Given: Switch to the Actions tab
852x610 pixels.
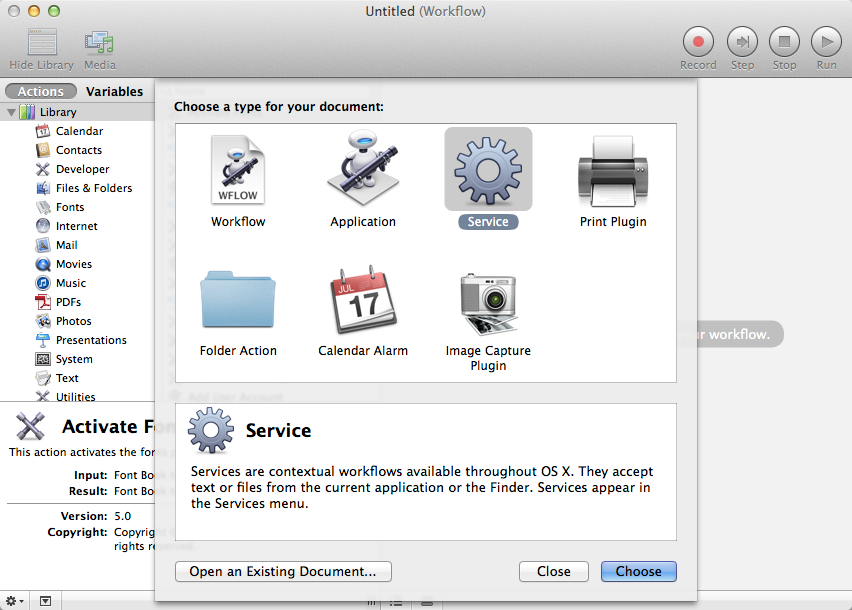Looking at the screenshot, I should [x=41, y=91].
